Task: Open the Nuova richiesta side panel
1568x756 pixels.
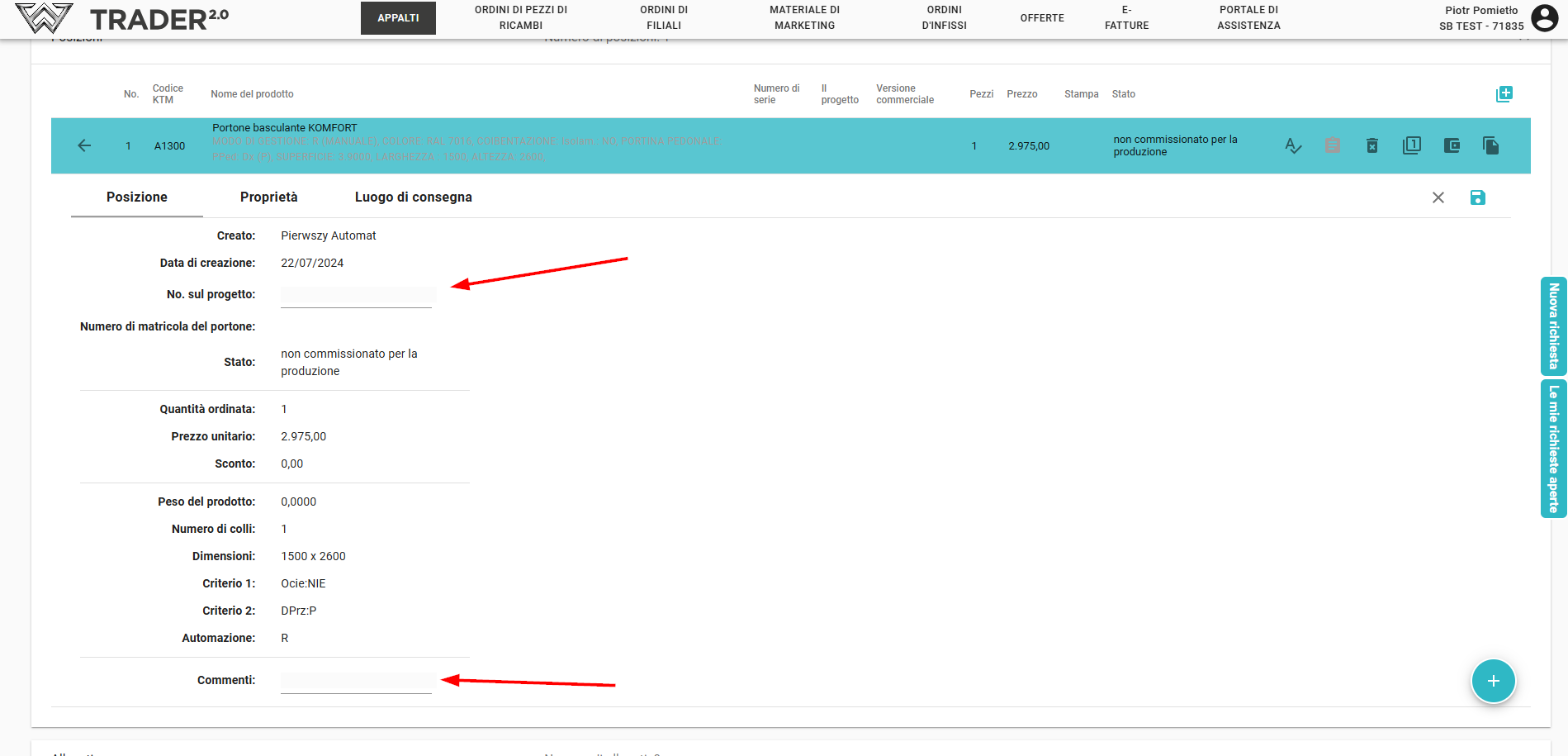Action: 1553,326
